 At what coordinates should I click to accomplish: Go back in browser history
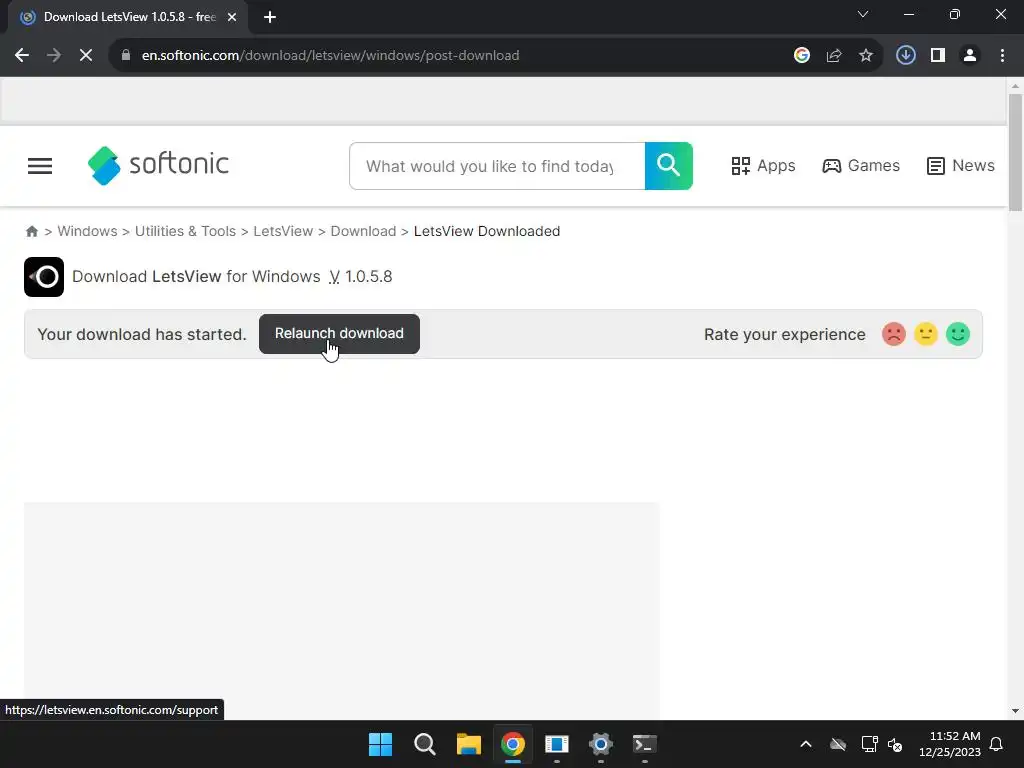click(22, 56)
